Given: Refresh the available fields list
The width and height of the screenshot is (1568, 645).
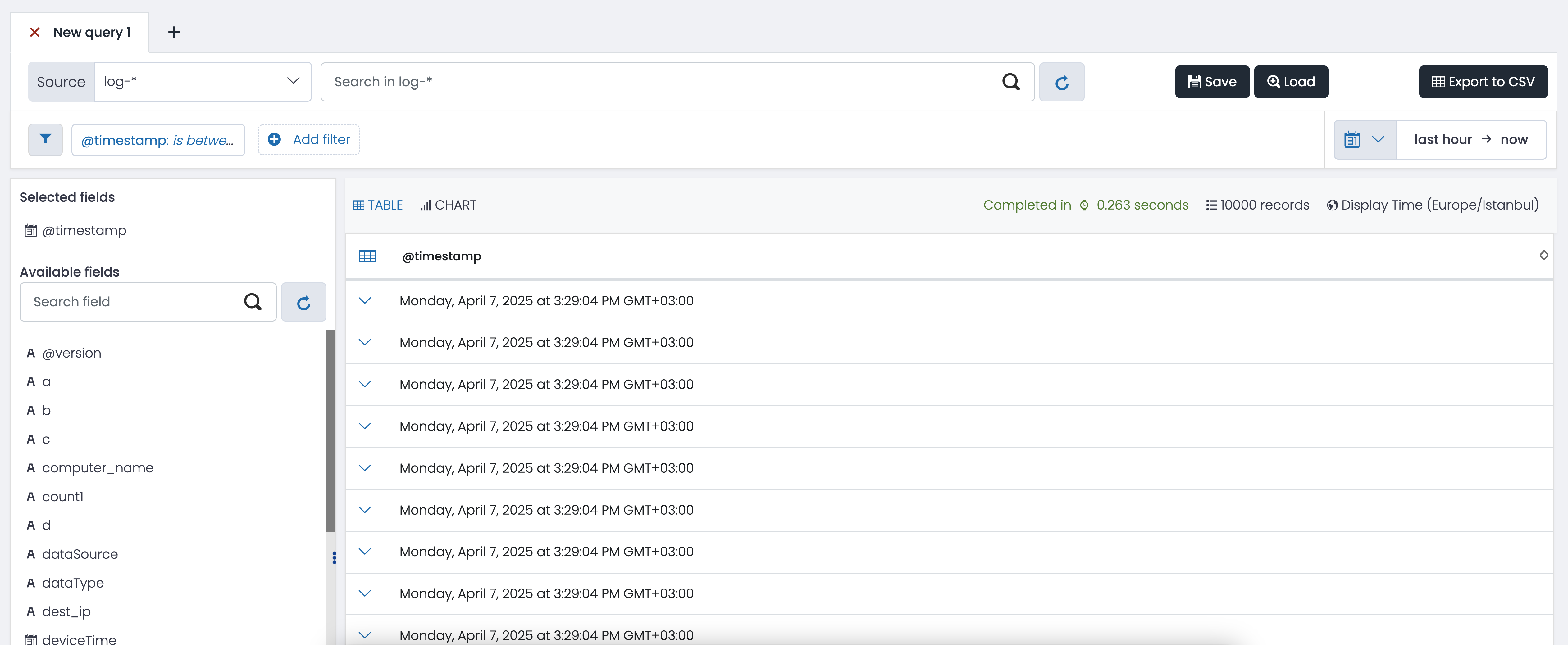Looking at the screenshot, I should (x=303, y=302).
